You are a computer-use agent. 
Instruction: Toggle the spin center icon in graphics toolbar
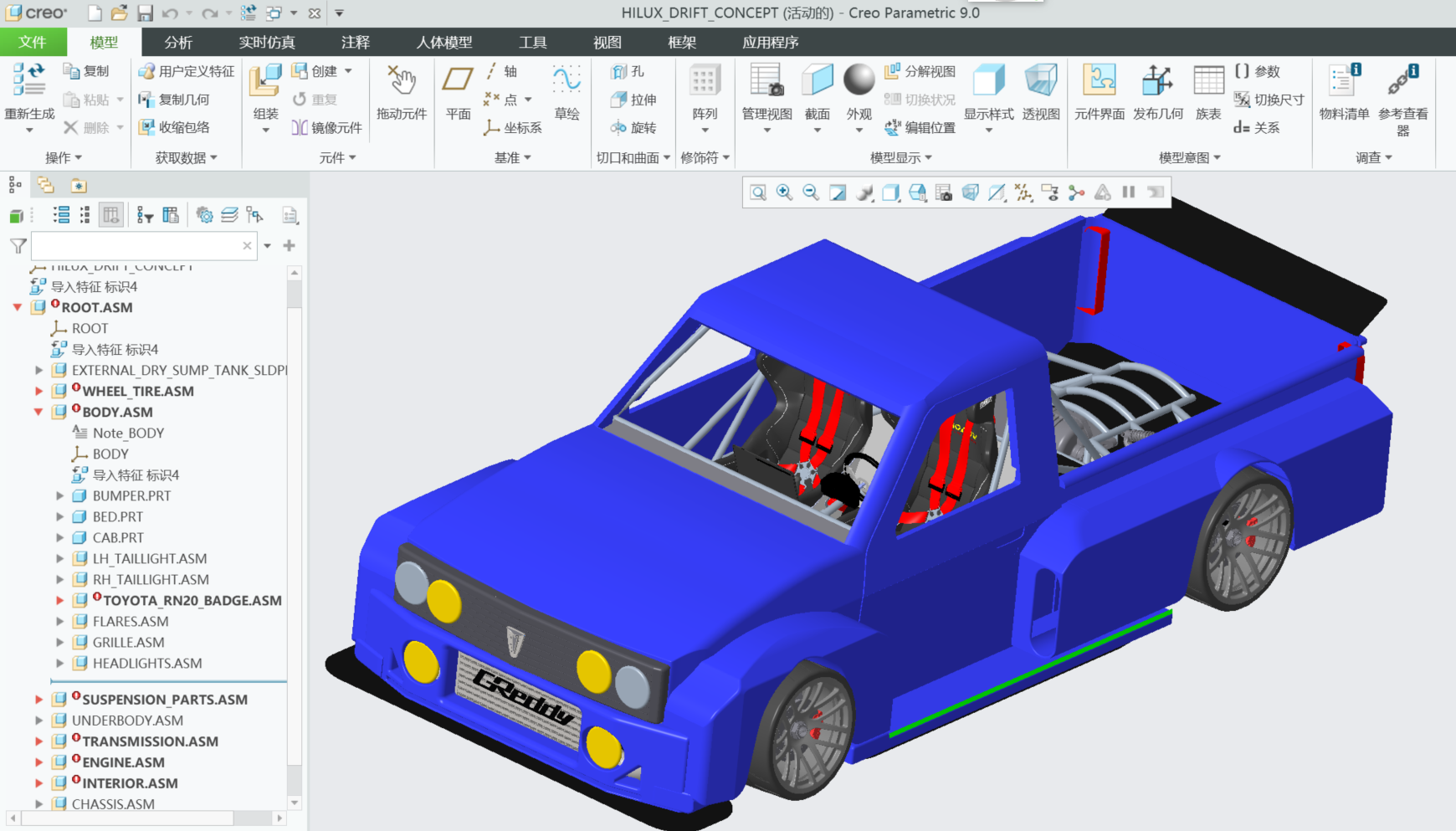click(x=1076, y=192)
